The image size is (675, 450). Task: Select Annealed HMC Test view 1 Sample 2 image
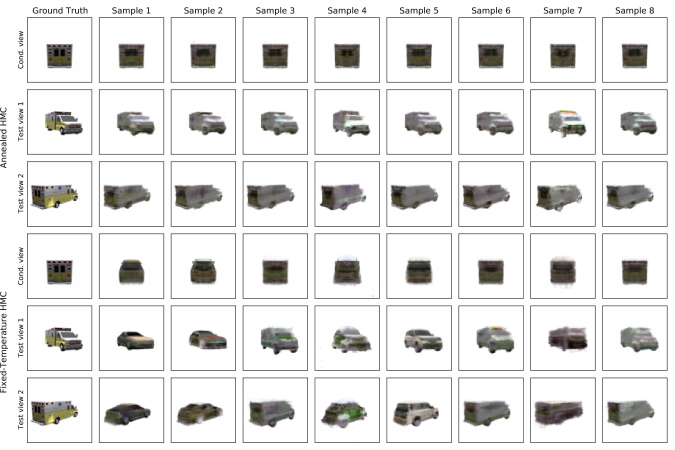(x=203, y=122)
